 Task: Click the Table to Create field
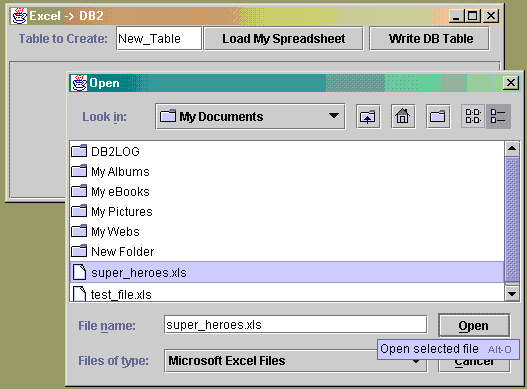pyautogui.click(x=159, y=39)
